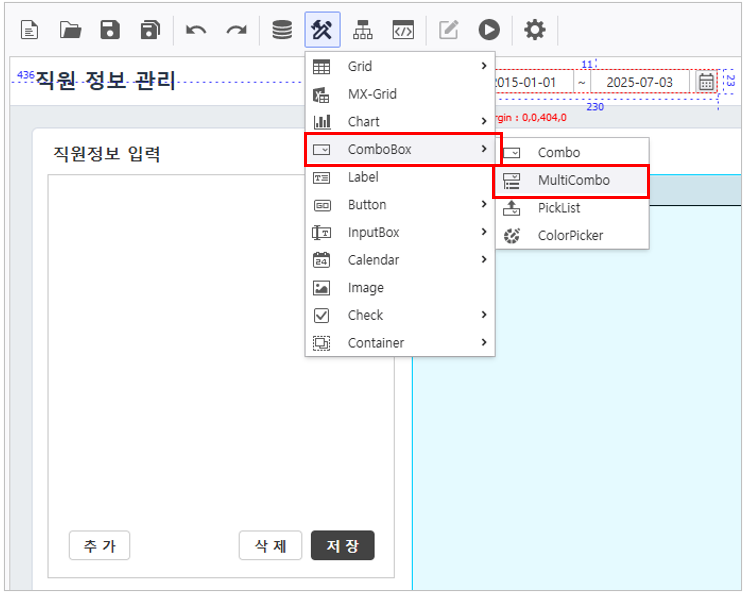The image size is (745, 593).
Task: Click the 2025-07-03 end date field
Action: pos(640,82)
